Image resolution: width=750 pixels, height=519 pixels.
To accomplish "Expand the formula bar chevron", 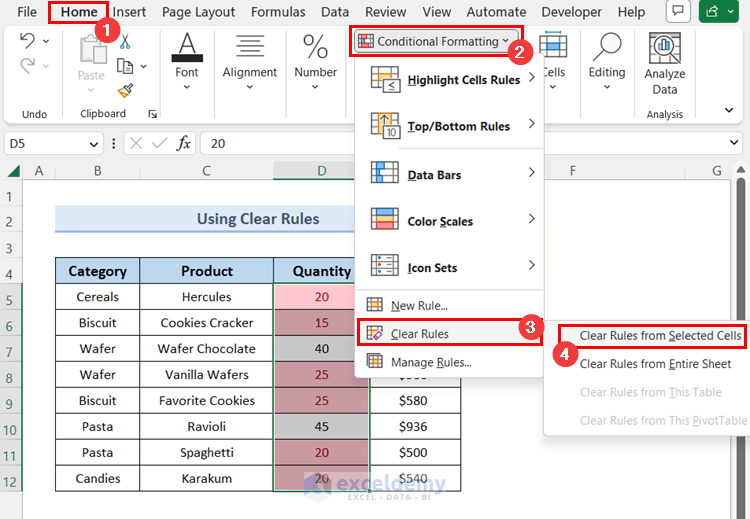I will click(734, 143).
